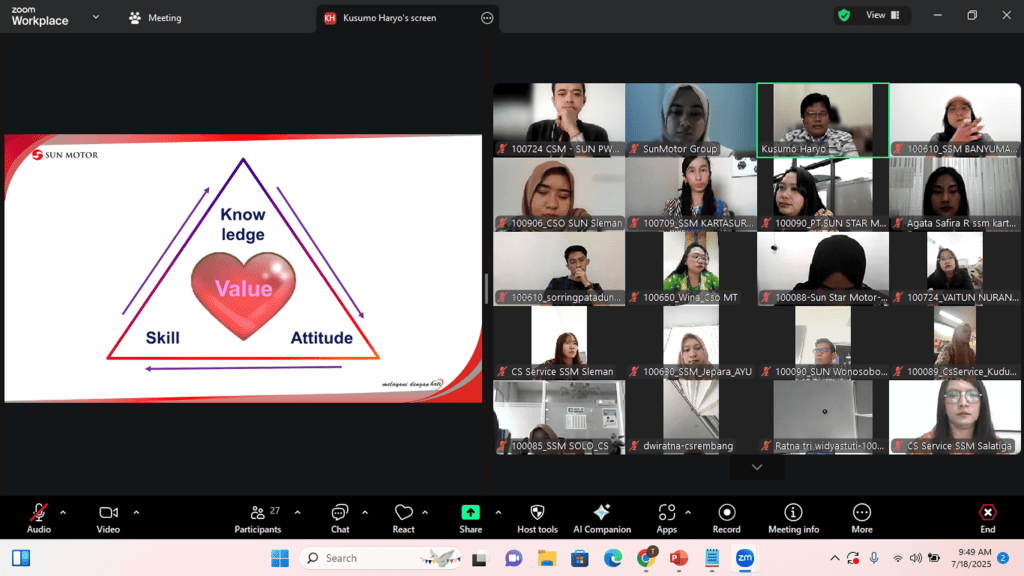Viewport: 1024px width, 576px height.
Task: Unmute microphone with Audio button
Action: (39, 516)
